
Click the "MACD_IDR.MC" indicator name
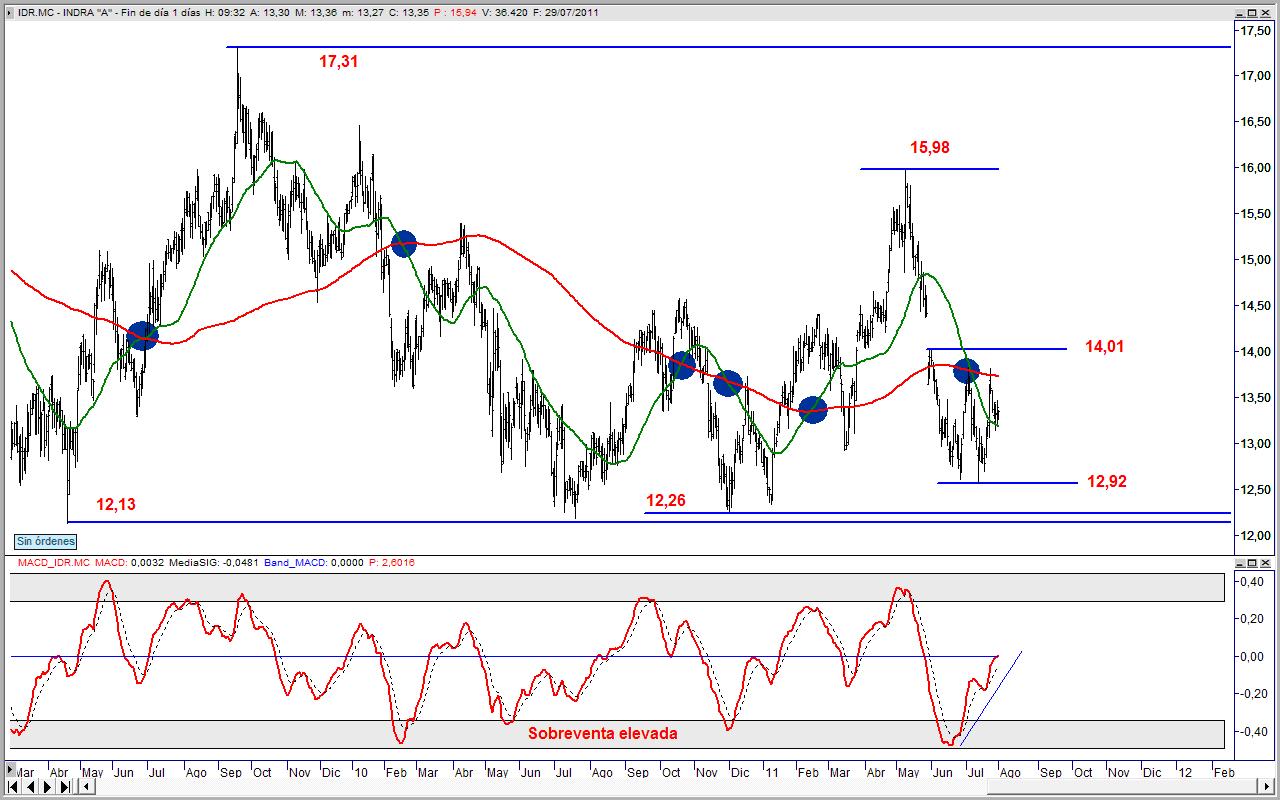tap(52, 563)
